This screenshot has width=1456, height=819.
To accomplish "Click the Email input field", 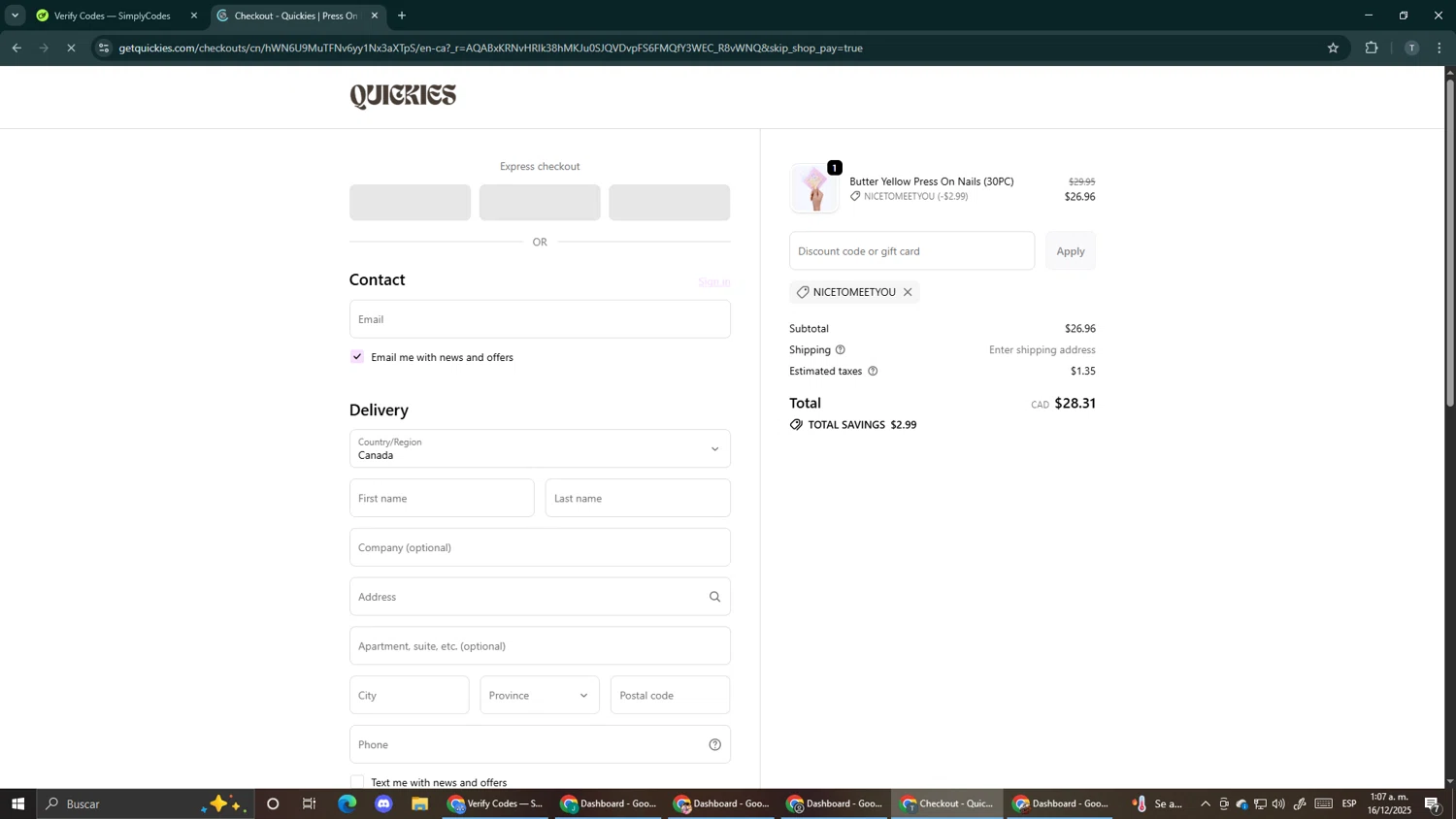I will coord(540,319).
